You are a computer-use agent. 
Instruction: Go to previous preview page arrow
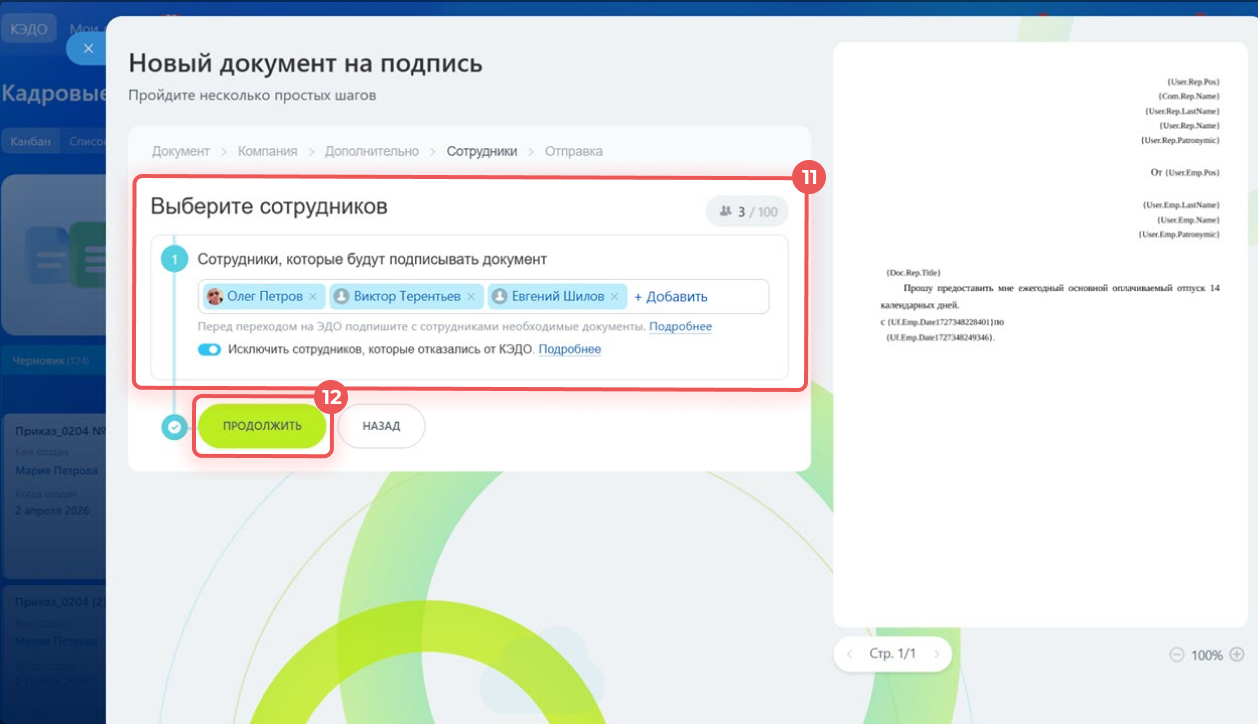(x=850, y=654)
